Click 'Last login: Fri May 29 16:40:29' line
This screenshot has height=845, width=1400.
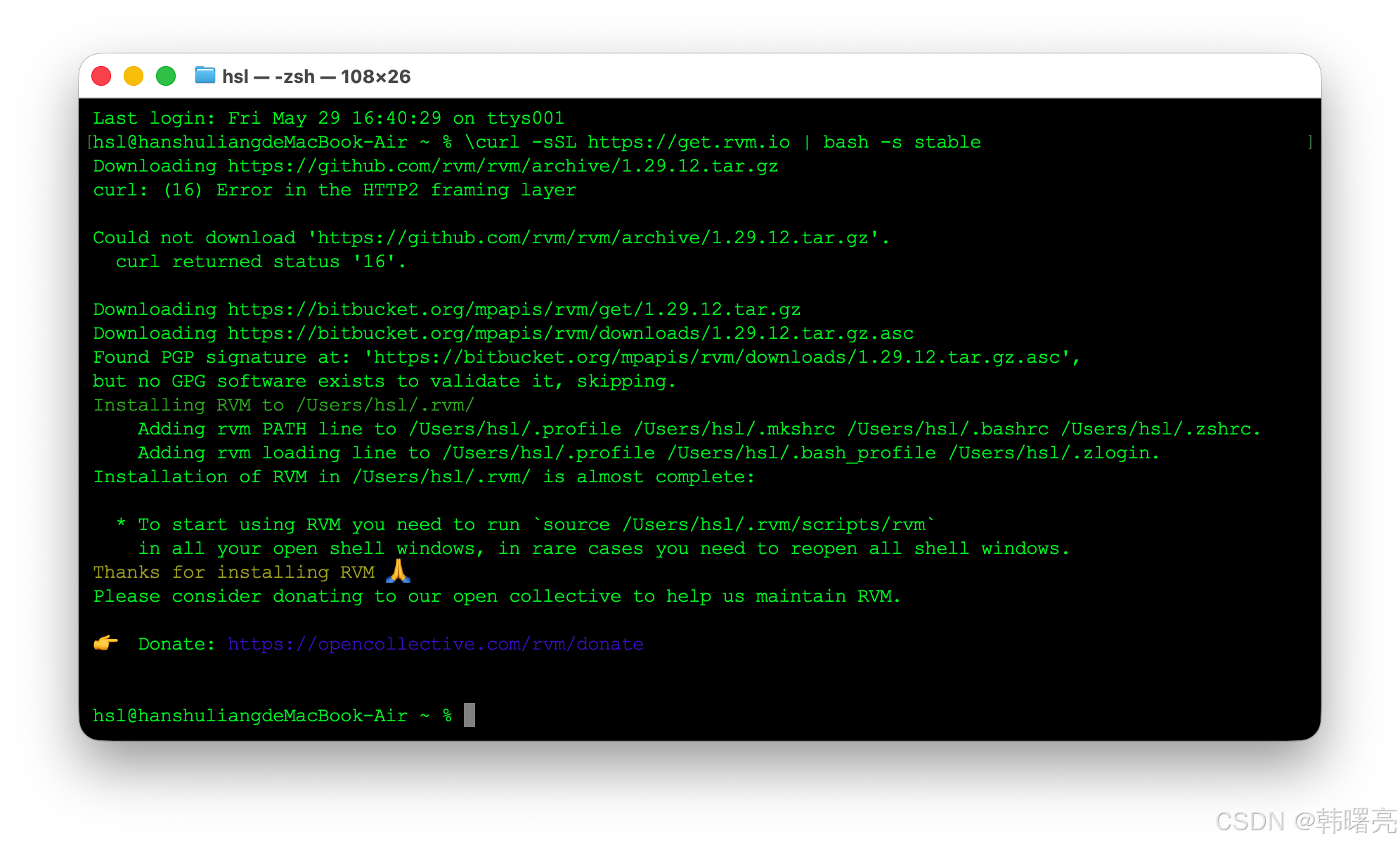(x=328, y=118)
